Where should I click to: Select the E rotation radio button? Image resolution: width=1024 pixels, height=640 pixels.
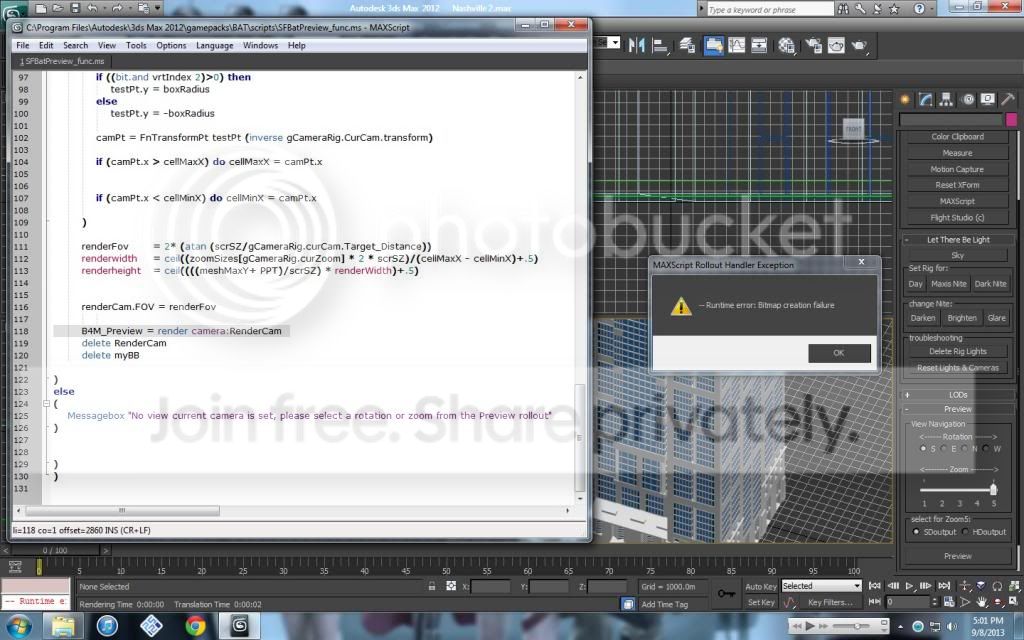tap(944, 449)
